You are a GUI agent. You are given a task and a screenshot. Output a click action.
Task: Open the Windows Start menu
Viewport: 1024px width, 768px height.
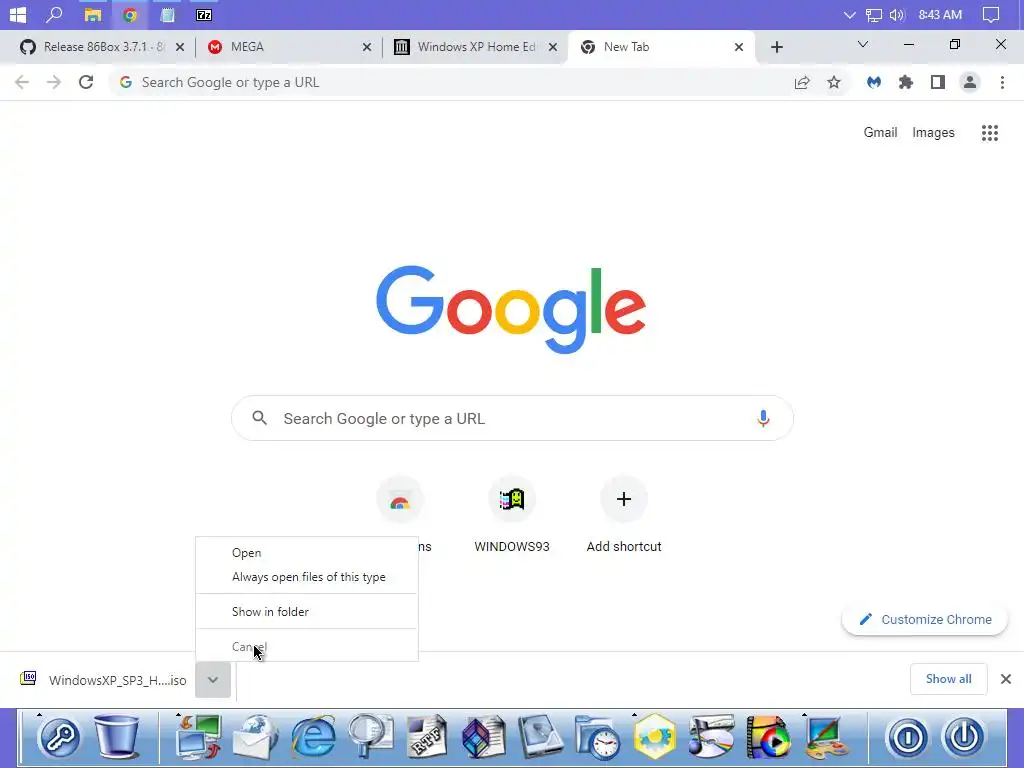click(x=18, y=14)
